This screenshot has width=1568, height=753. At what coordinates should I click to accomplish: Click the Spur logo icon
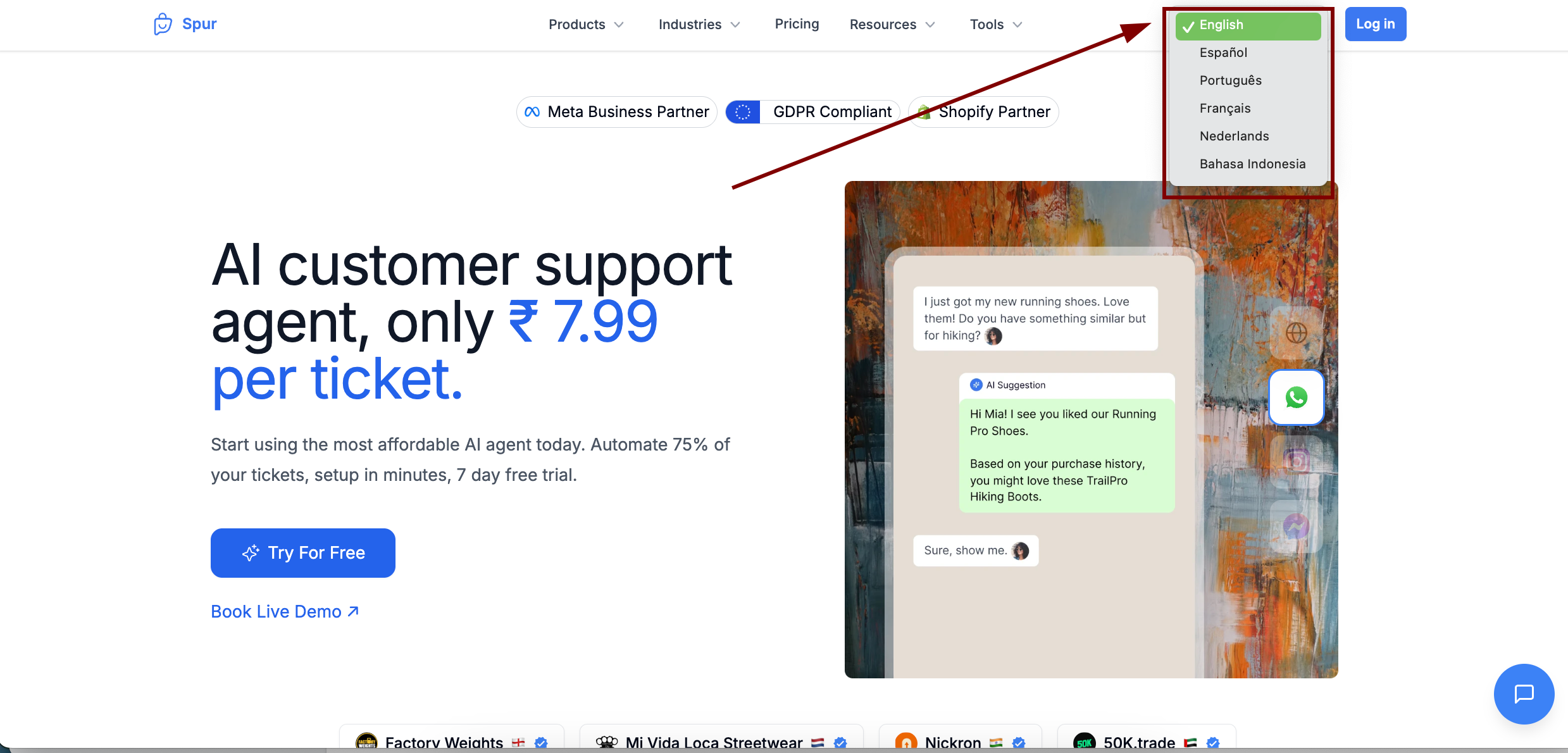tap(163, 24)
